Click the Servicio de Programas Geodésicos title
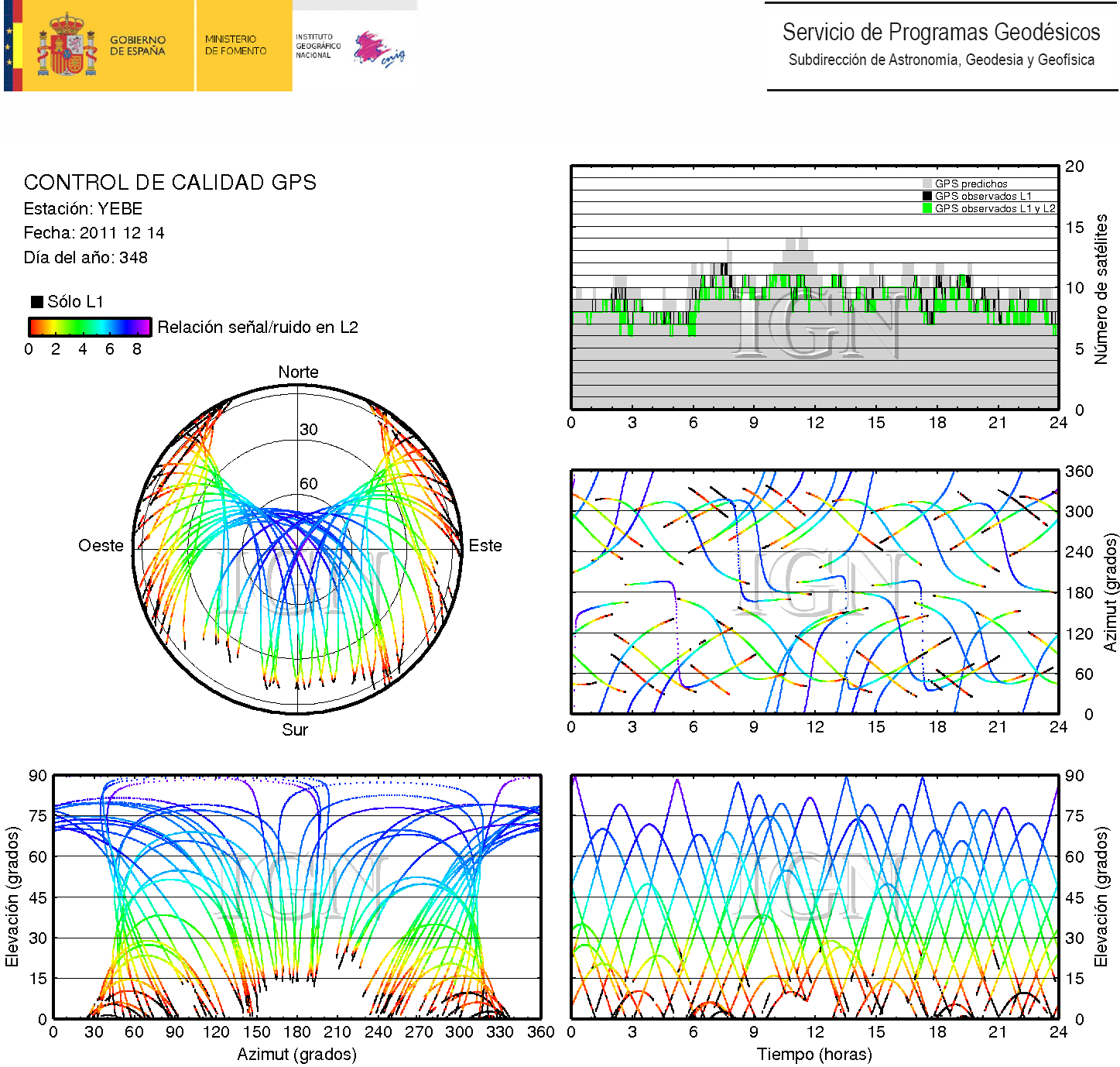Viewport: 1120px width, 1067px height. 940,33
